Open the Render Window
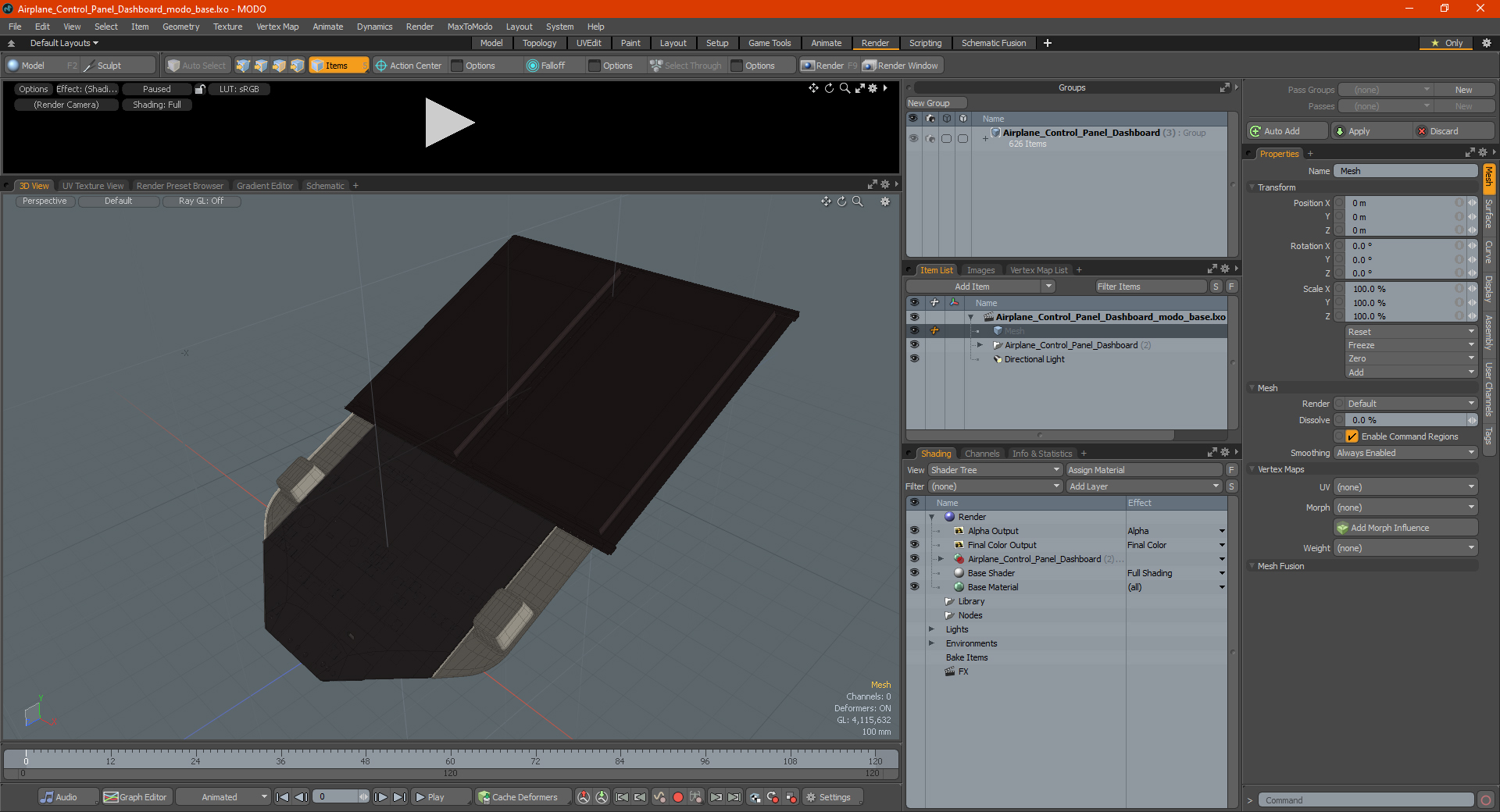1500x812 pixels. tap(901, 66)
